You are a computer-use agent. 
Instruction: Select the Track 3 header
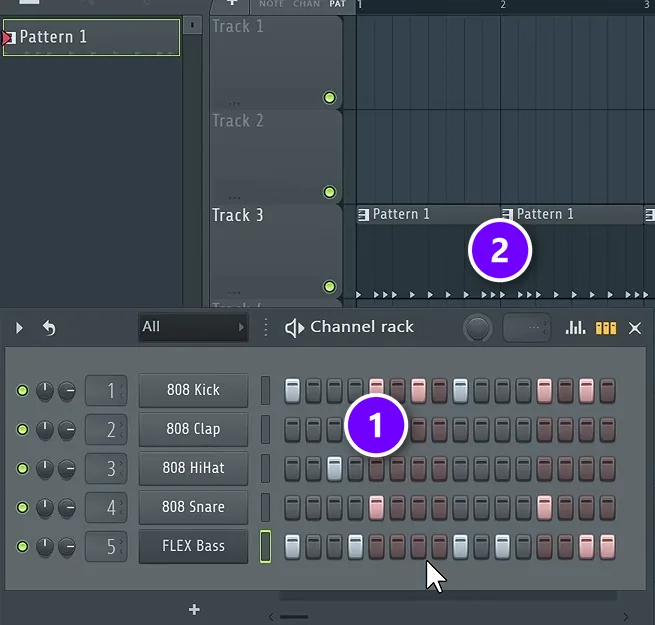pyautogui.click(x=276, y=252)
